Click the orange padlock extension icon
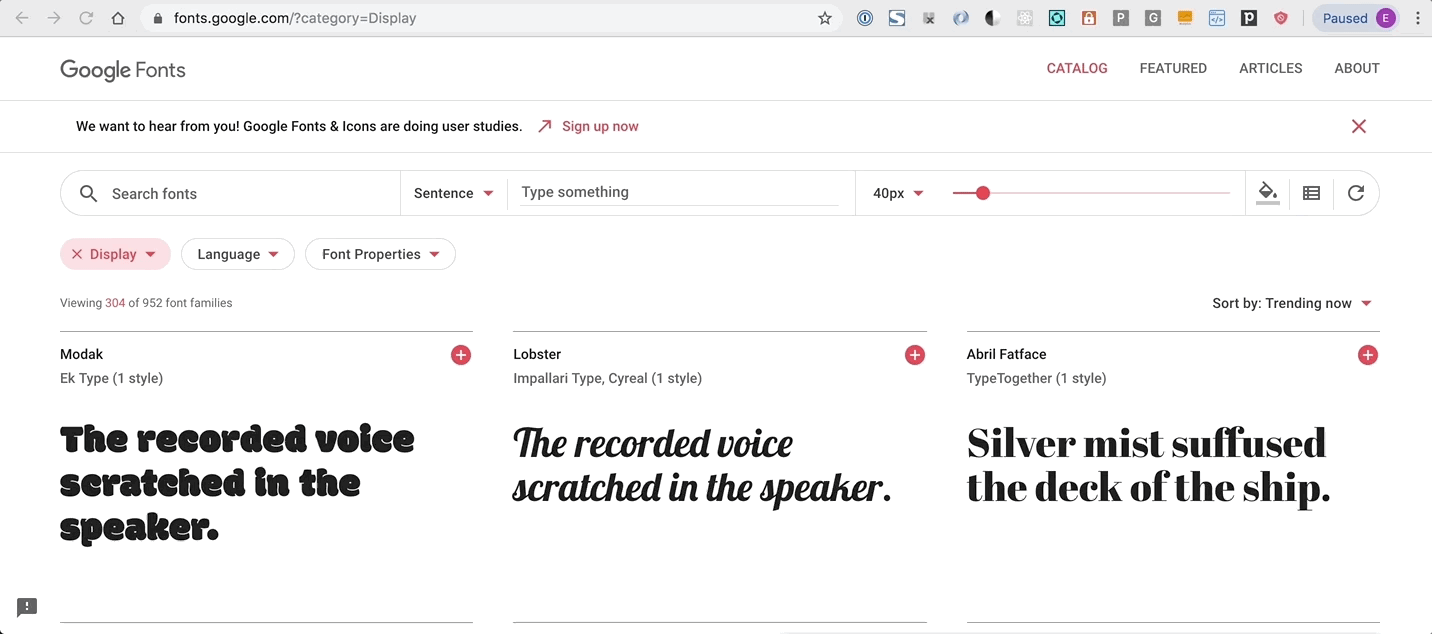The image size is (1432, 634). [x=1089, y=18]
